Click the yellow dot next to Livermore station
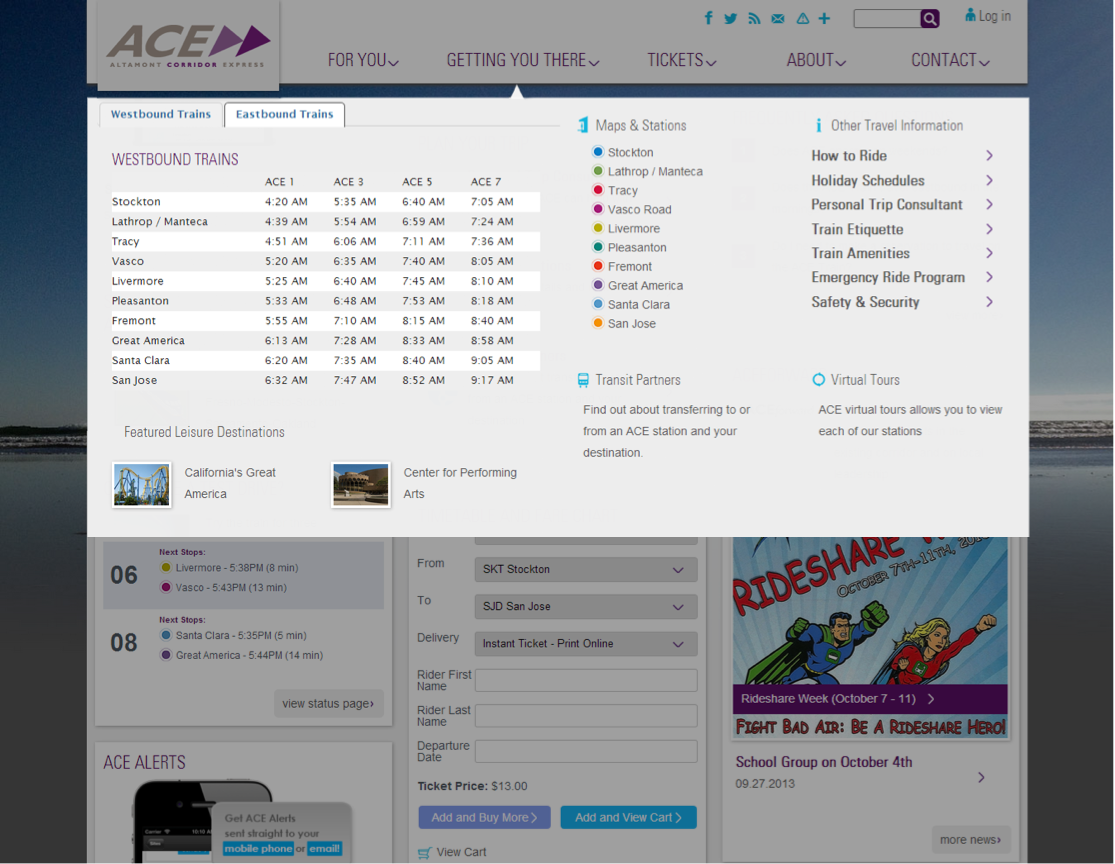1115x864 pixels. [x=598, y=228]
